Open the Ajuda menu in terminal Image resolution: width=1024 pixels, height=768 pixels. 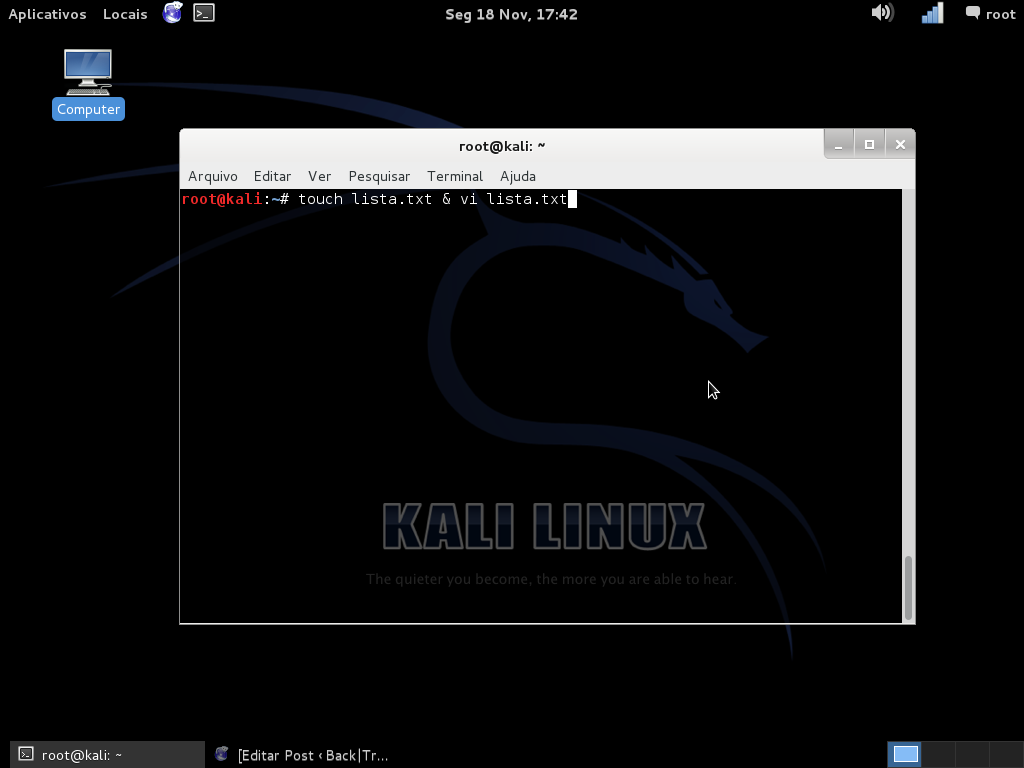518,176
